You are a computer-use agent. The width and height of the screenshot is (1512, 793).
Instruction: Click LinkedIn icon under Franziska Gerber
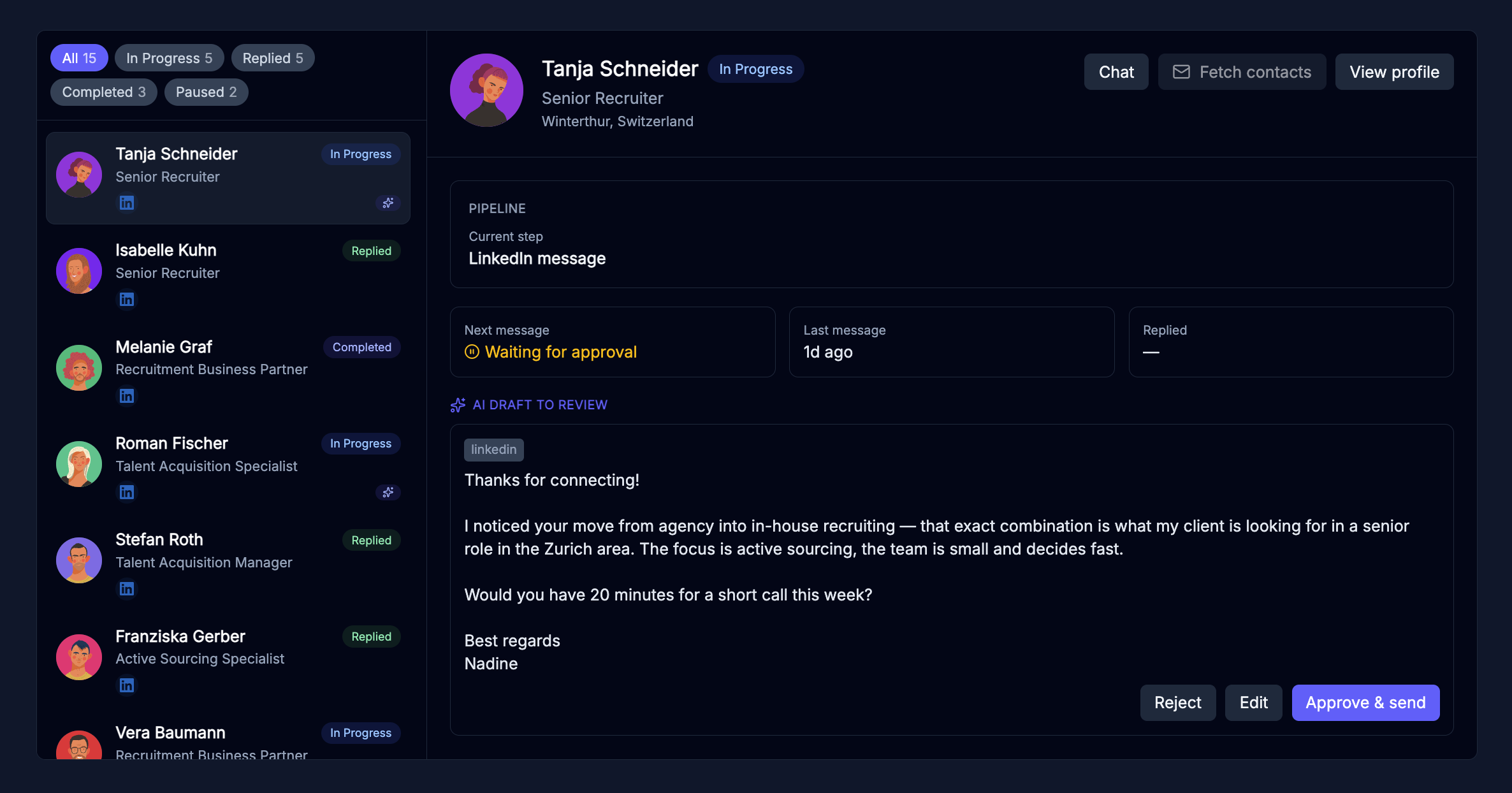tap(127, 685)
